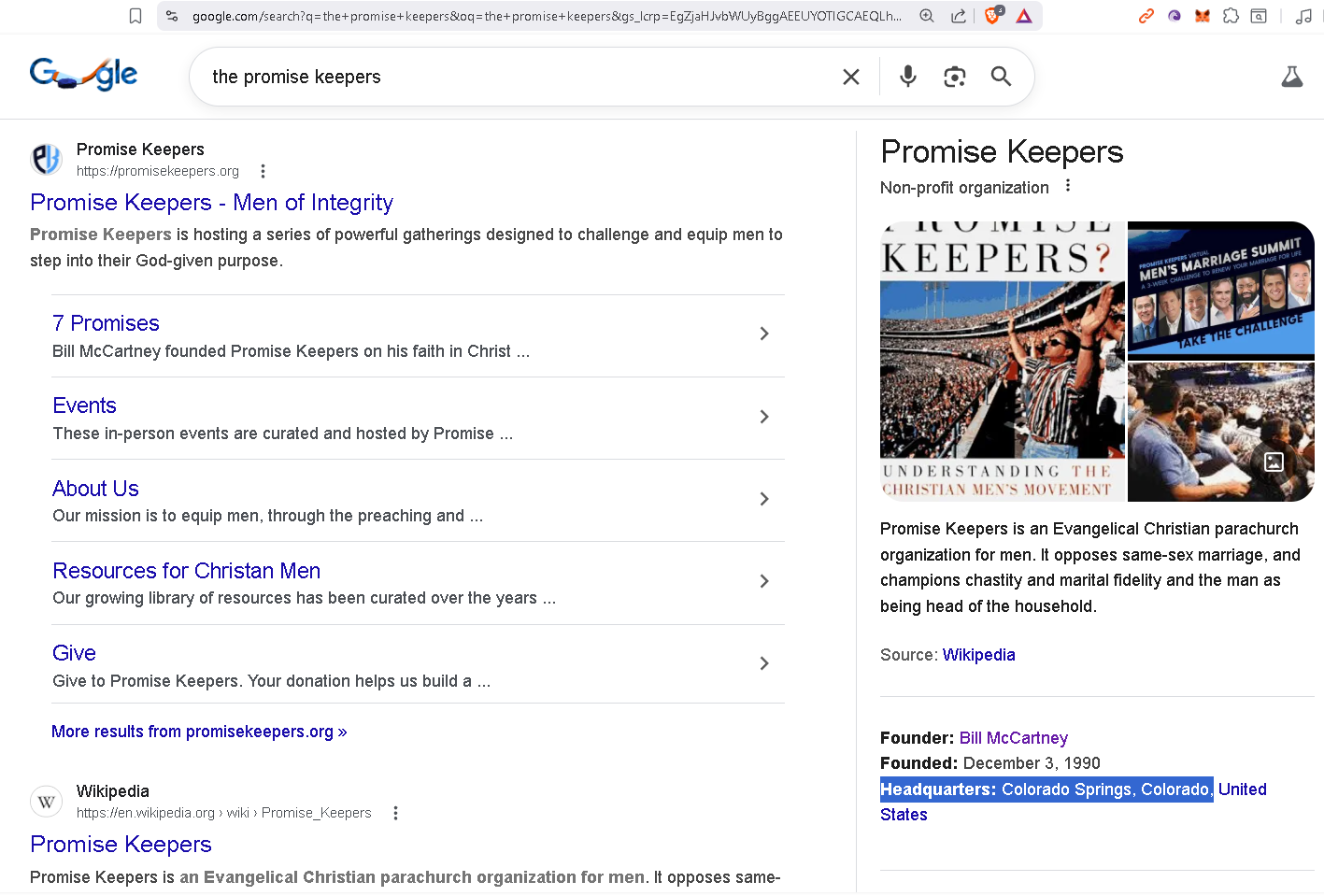Bookmark this page with bookmark icon

pyautogui.click(x=135, y=16)
